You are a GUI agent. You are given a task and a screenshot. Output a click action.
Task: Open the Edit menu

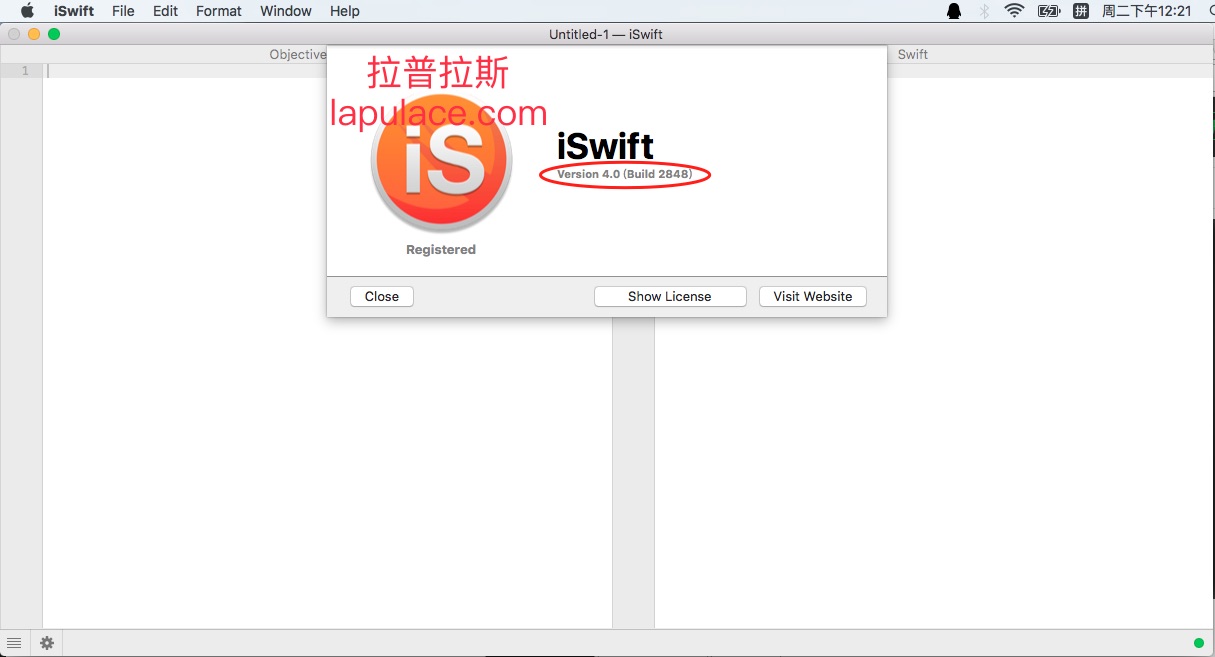pyautogui.click(x=165, y=11)
